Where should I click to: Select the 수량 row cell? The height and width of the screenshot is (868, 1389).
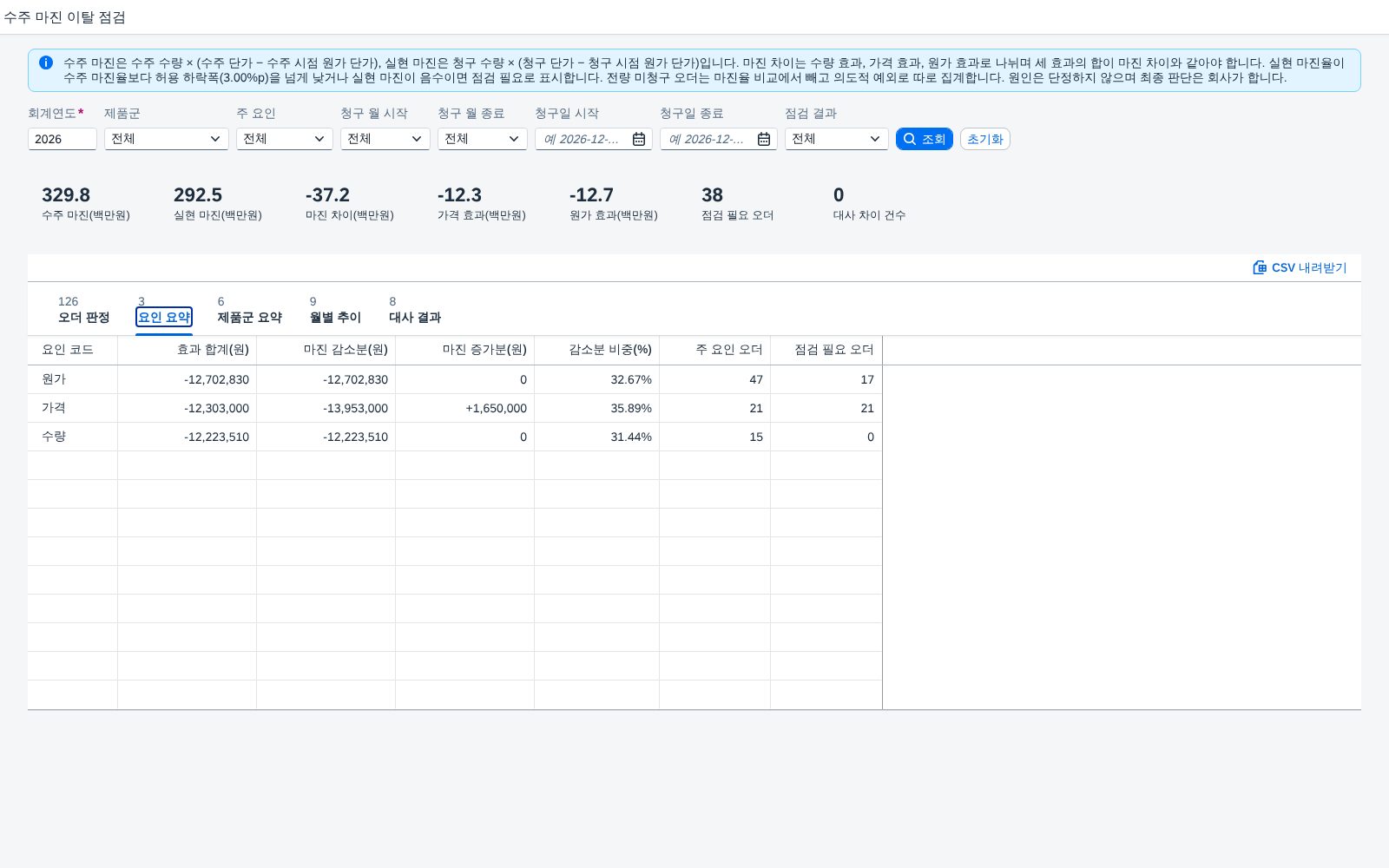[x=73, y=437]
